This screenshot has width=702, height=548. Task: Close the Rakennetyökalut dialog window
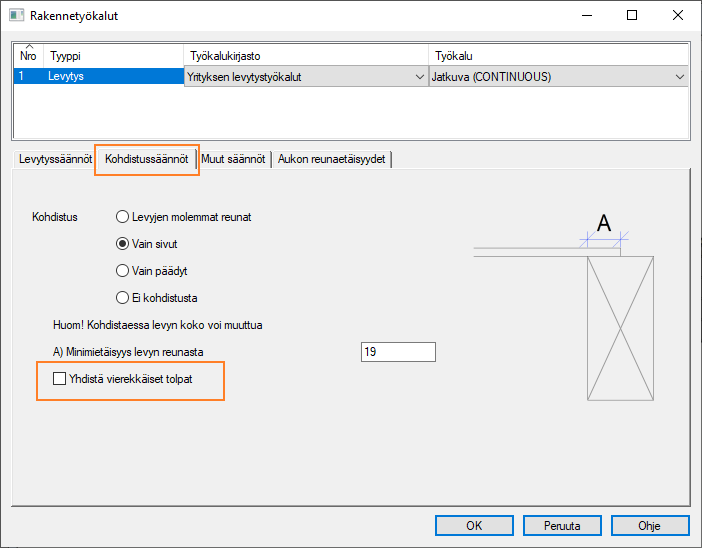pos(677,16)
